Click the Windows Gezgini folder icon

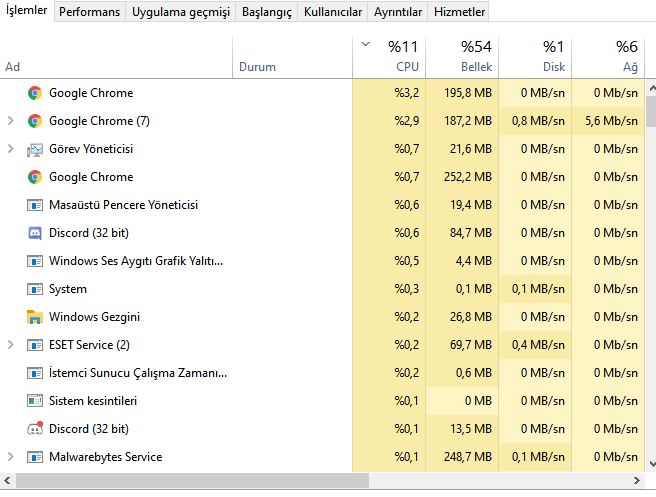pos(35,317)
